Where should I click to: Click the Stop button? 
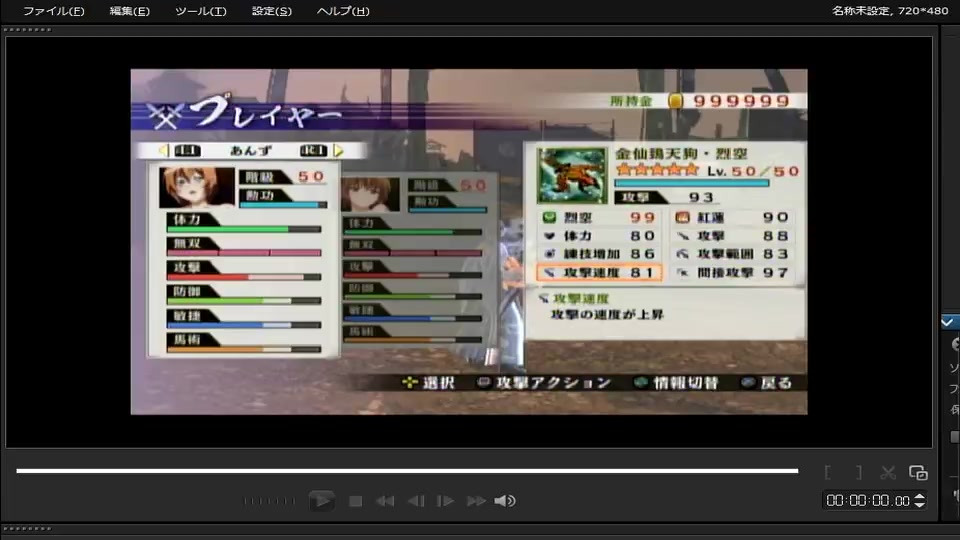click(355, 501)
